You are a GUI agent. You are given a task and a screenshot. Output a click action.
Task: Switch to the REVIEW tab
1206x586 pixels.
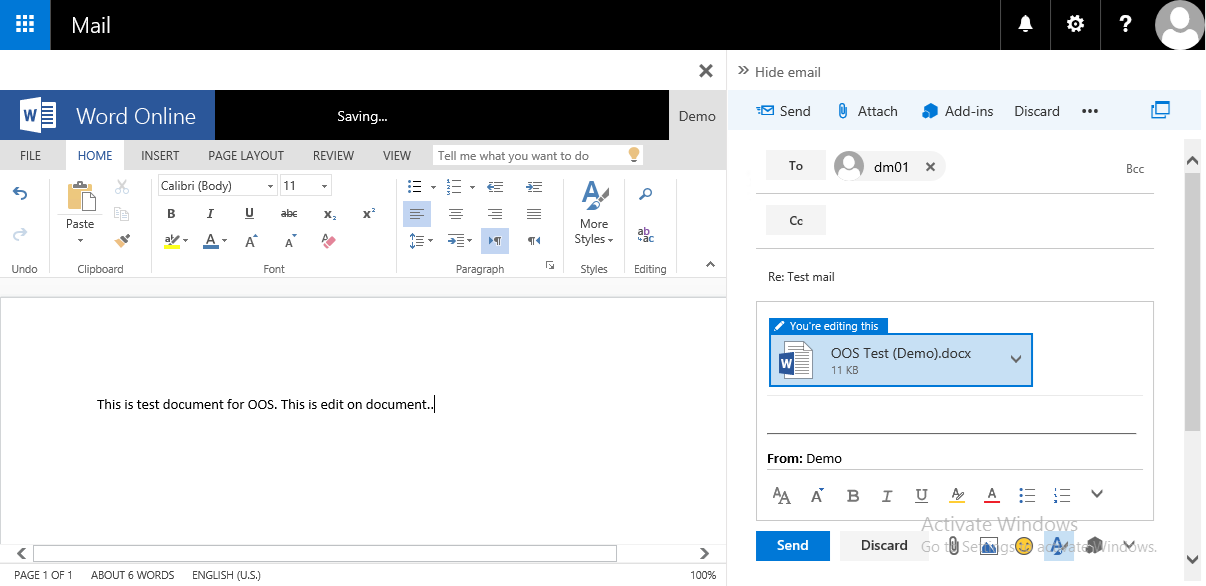(x=333, y=155)
